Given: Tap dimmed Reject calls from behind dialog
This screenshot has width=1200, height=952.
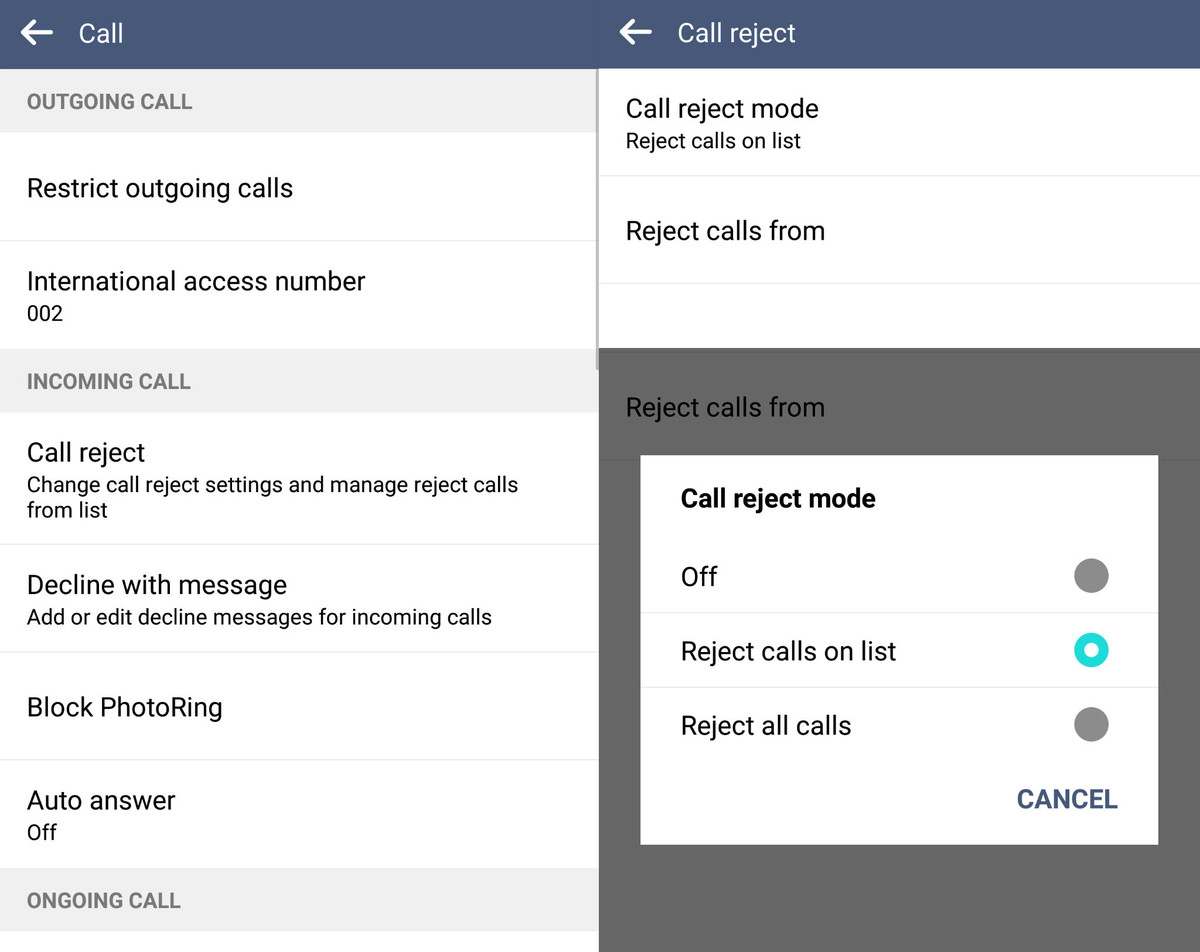Looking at the screenshot, I should [x=726, y=408].
